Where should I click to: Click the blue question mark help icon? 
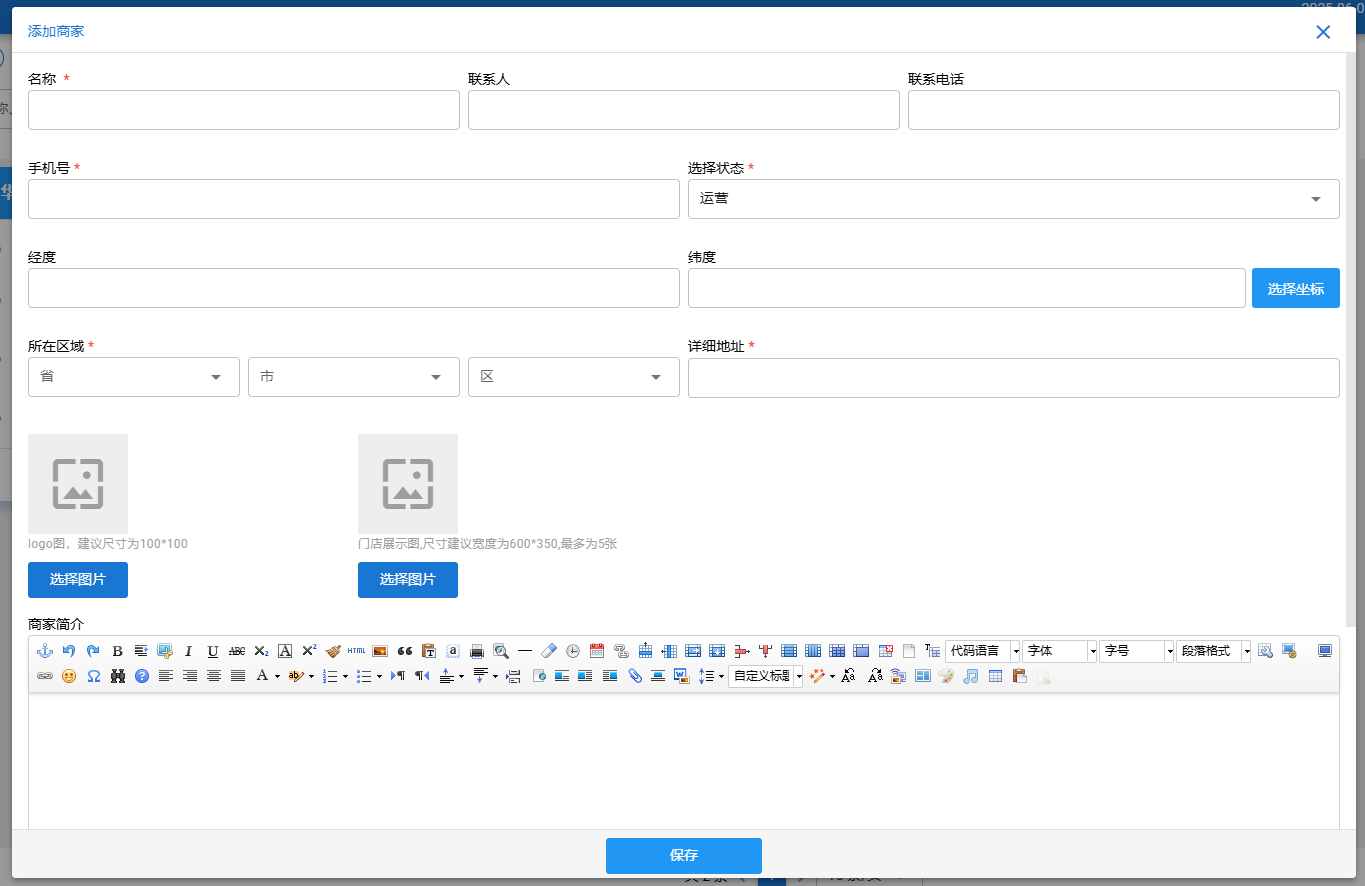(x=141, y=676)
